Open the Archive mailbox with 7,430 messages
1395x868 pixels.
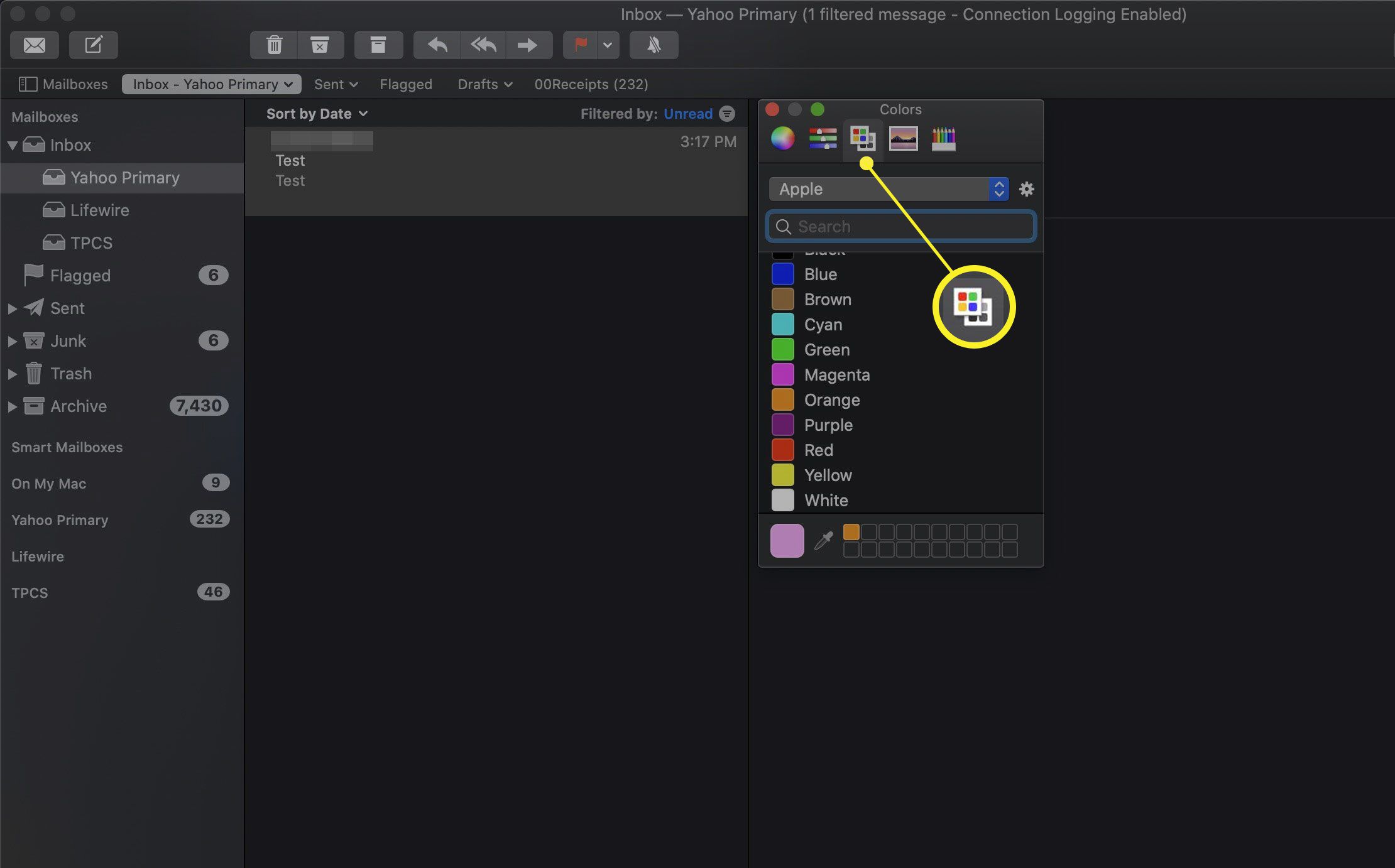pyautogui.click(x=123, y=406)
